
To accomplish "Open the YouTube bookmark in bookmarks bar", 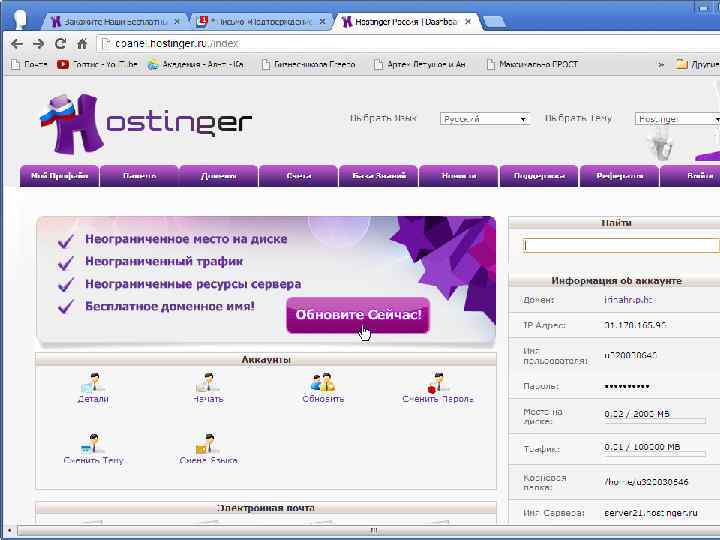I will point(97,65).
